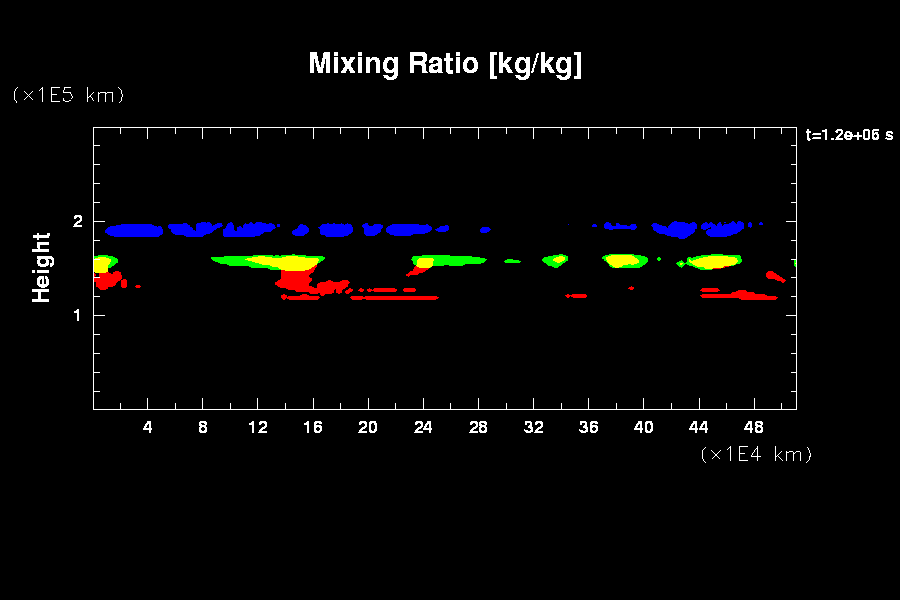The height and width of the screenshot is (600, 900).
Task: Select the x-axis tick label "12"
Action: pyautogui.click(x=258, y=427)
